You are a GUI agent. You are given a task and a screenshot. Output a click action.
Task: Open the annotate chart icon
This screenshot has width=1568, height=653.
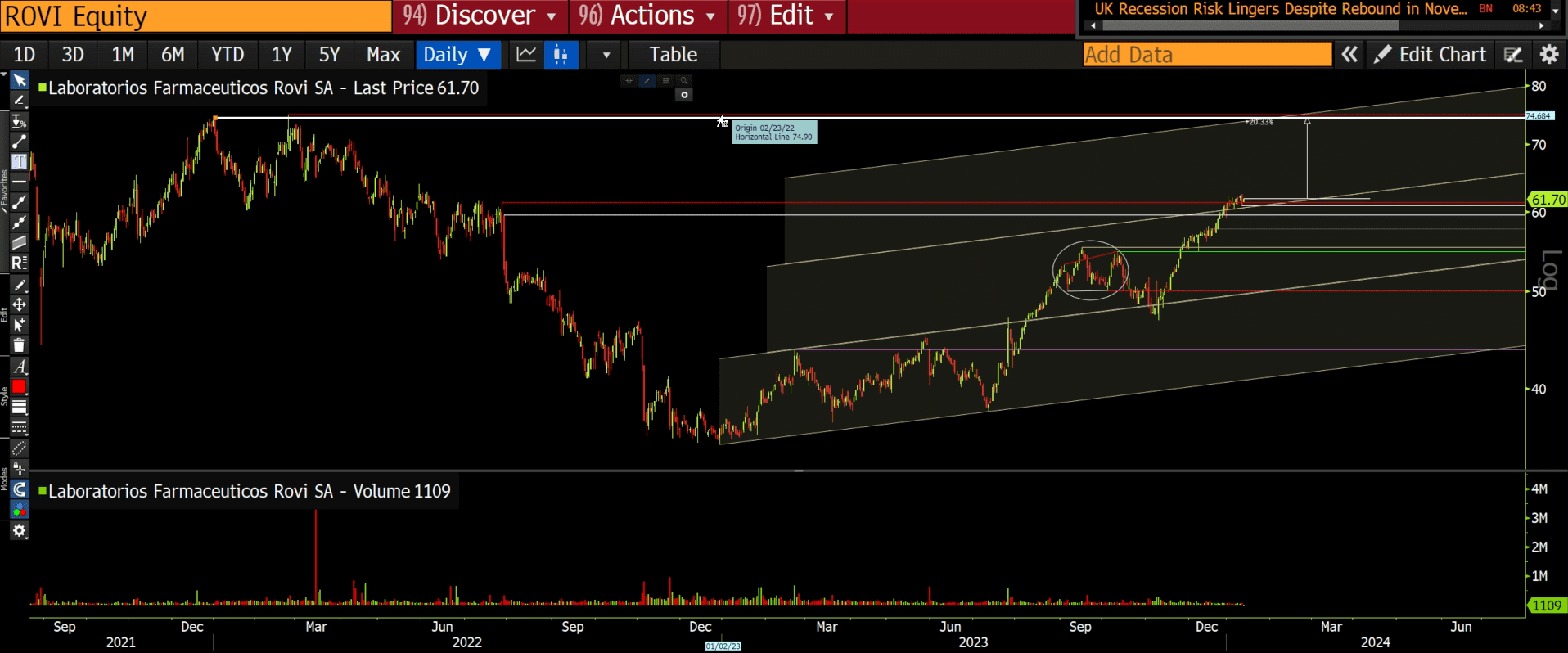pos(1513,55)
